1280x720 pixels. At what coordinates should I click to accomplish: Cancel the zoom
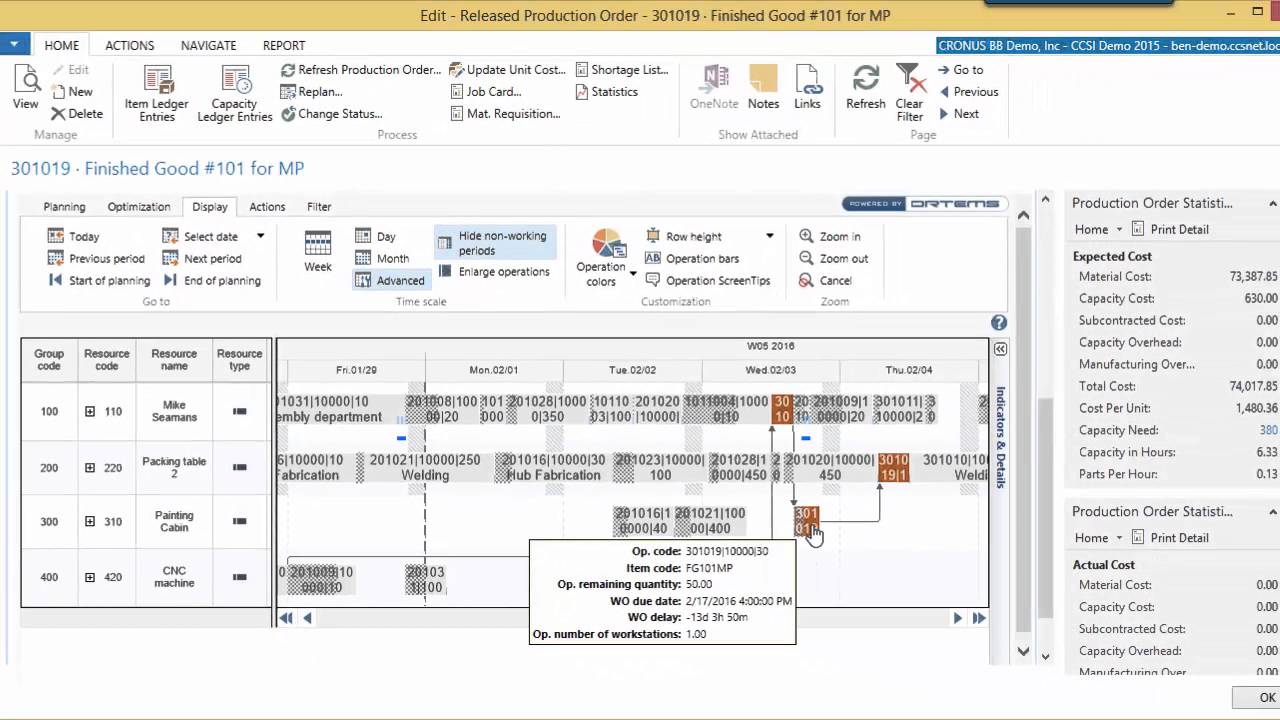[x=825, y=281]
